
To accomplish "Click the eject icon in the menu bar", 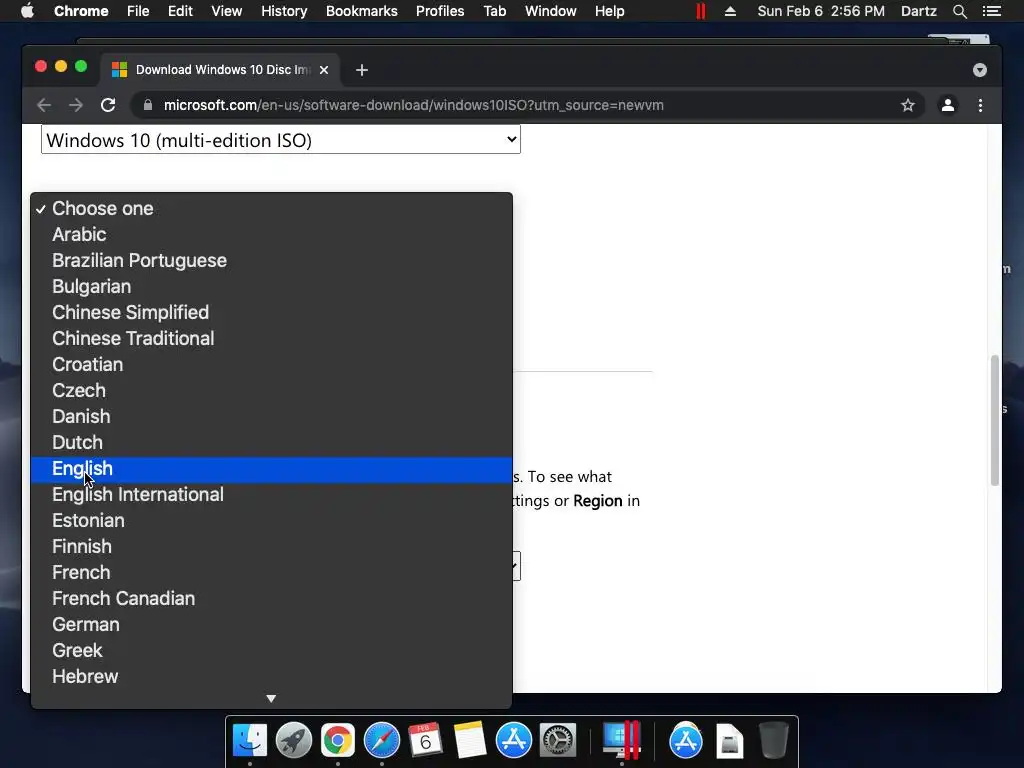I will 730,11.
